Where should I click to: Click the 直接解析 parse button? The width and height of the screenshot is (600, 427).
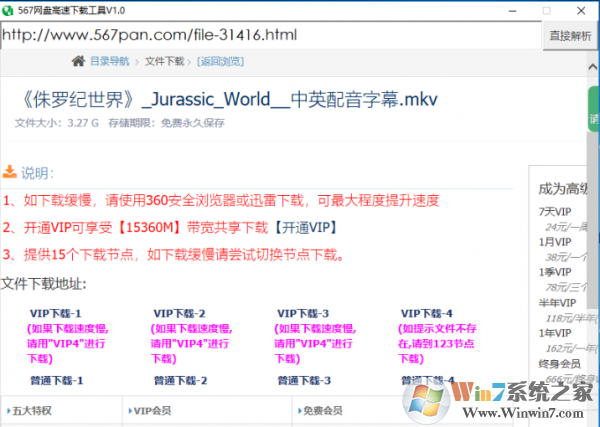(570, 36)
